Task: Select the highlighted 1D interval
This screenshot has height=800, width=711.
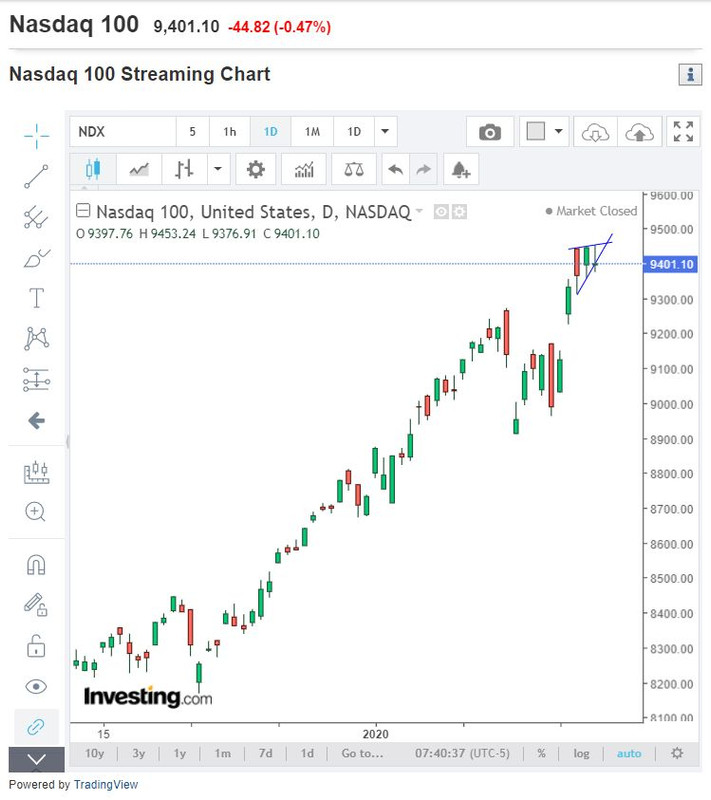Action: pos(270,132)
